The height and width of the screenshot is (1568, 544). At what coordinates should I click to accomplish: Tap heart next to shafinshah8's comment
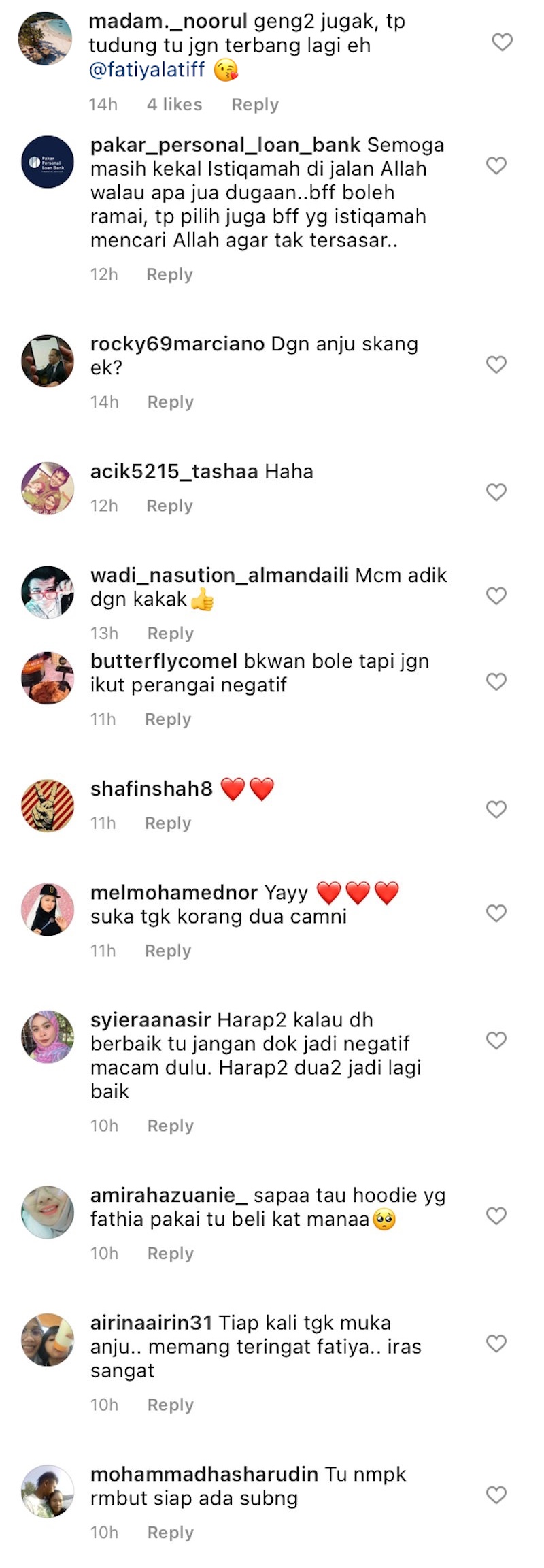pos(496,809)
